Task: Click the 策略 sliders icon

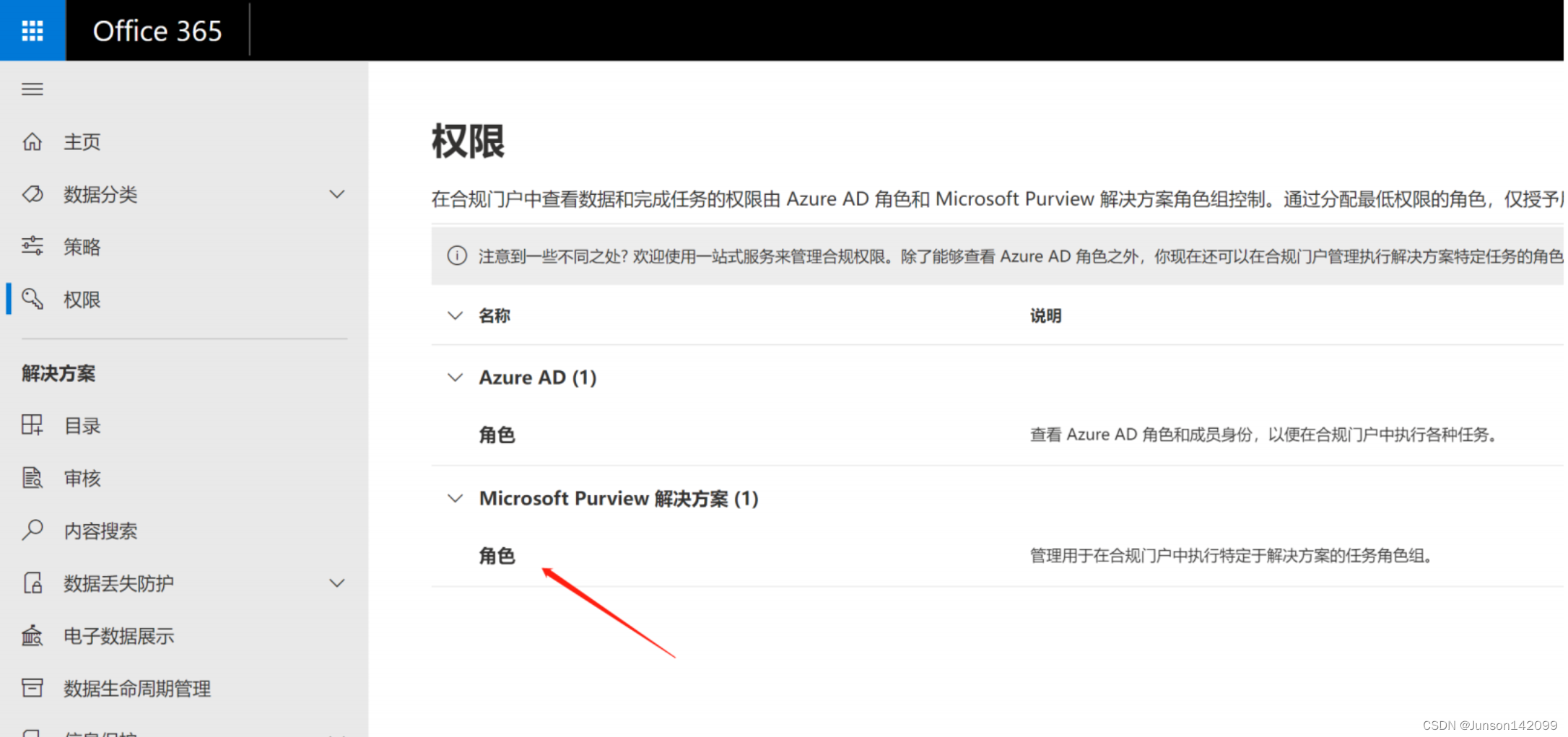Action: [x=32, y=246]
